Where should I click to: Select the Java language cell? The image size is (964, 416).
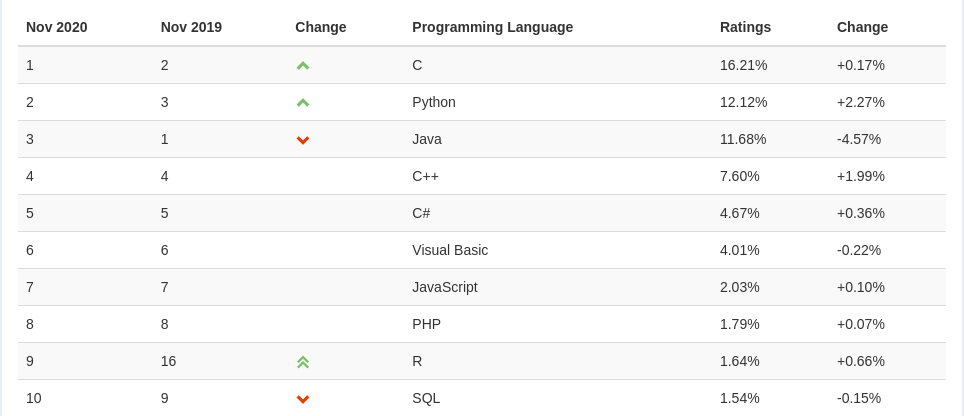[427, 139]
